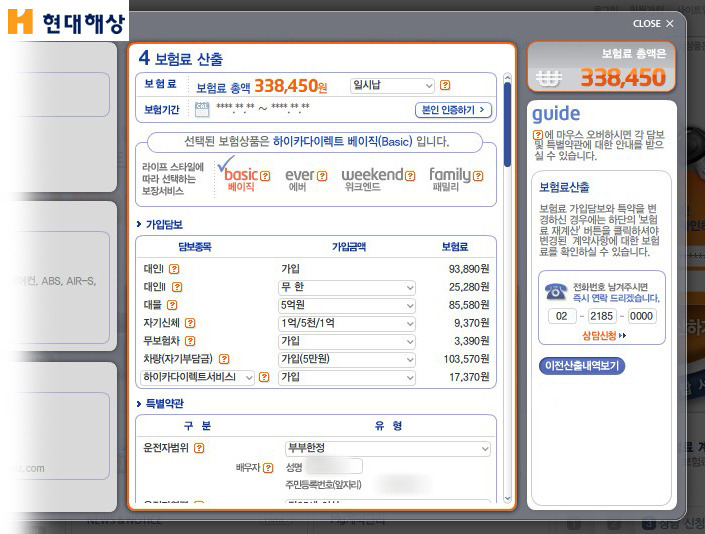Image resolution: width=705 pixels, height=534 pixels.
Task: Open the 대인II 무한 amount dropdown
Action: tap(347, 287)
